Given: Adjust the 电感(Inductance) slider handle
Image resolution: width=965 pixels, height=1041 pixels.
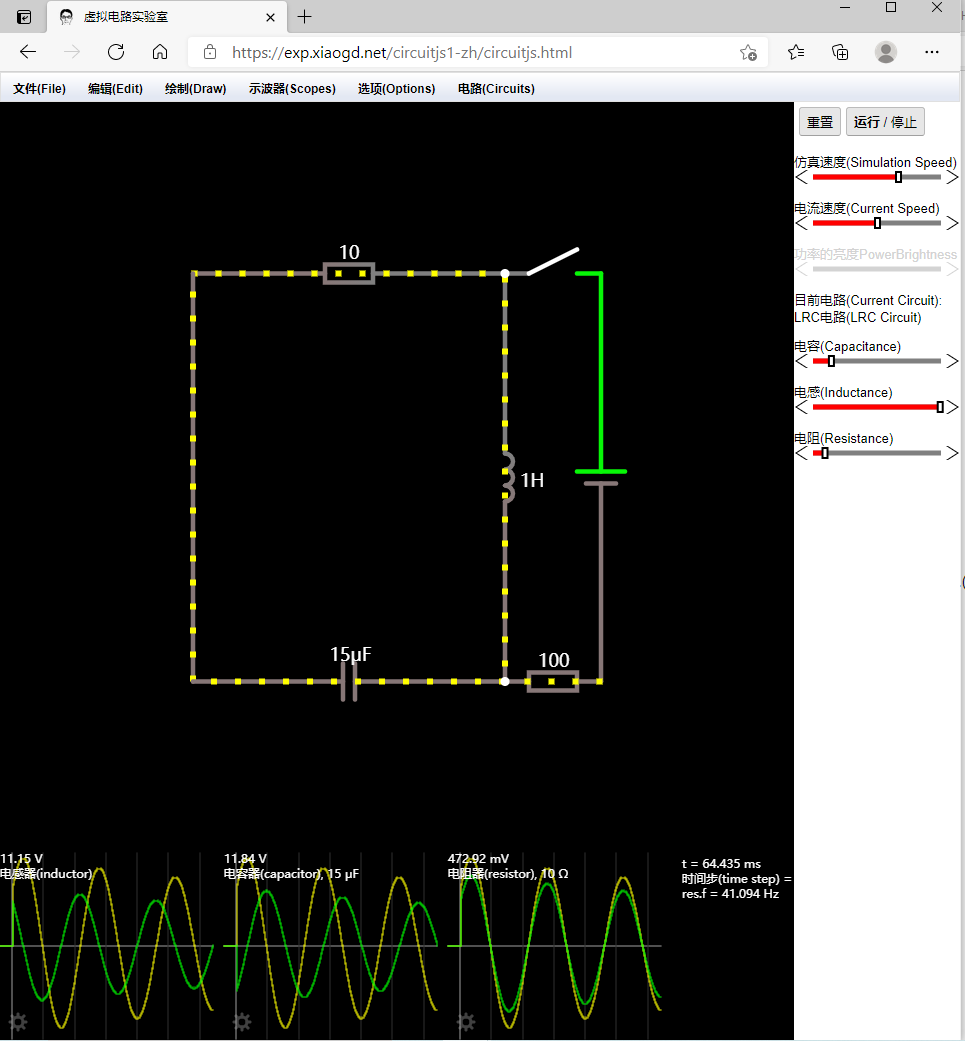Looking at the screenshot, I should [938, 407].
